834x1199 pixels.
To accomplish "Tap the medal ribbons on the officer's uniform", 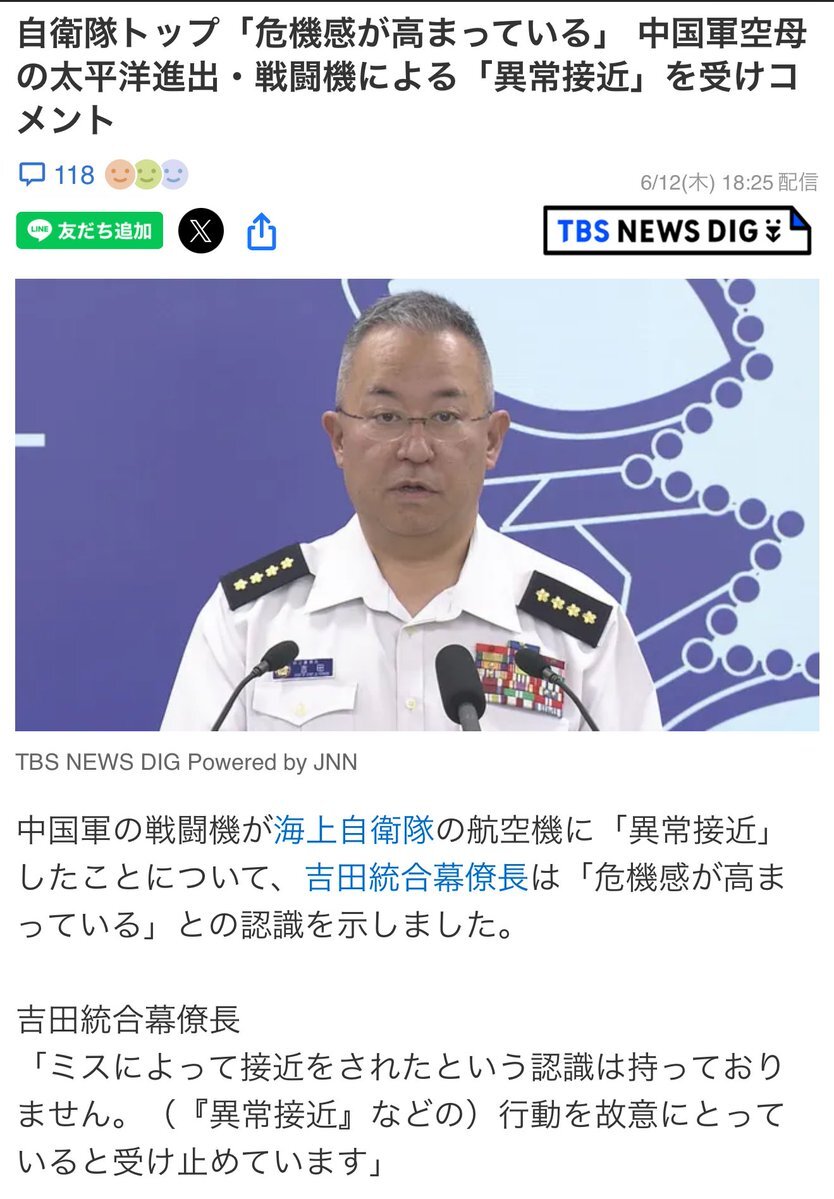I will coord(520,679).
